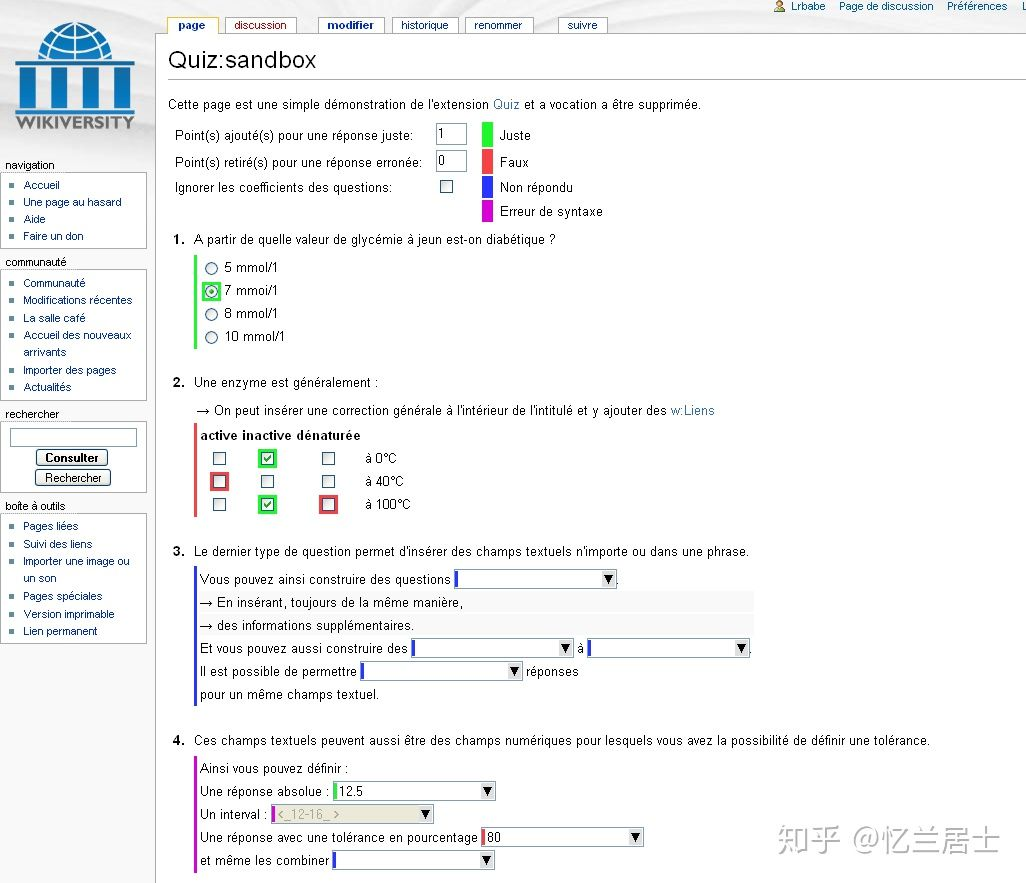1026x883 pixels.
Task: Open Version imprimable link
Action: [x=69, y=614]
